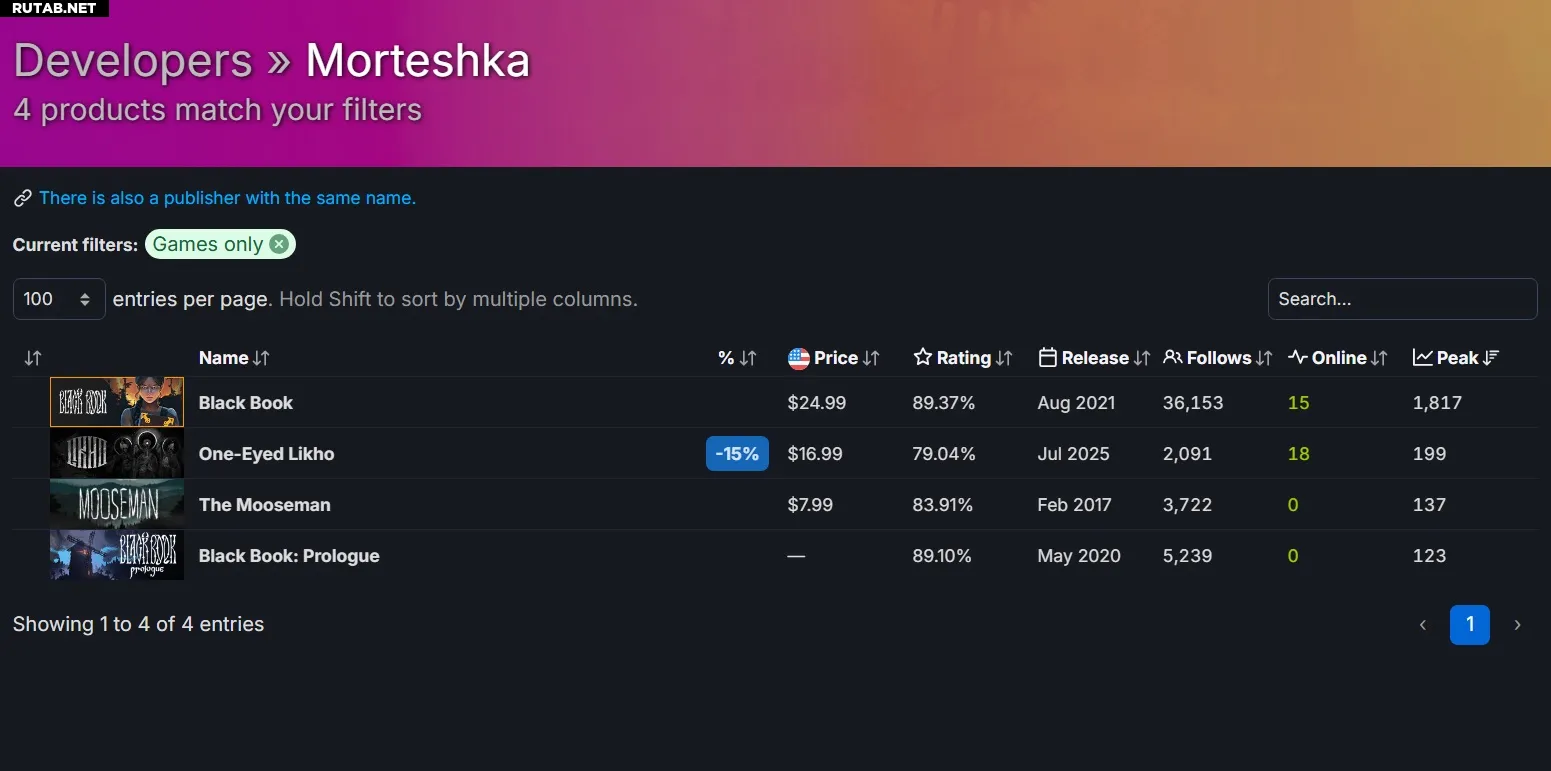Viewport: 1551px width, 771px height.
Task: Sort the table by Follows column
Action: (x=1218, y=358)
